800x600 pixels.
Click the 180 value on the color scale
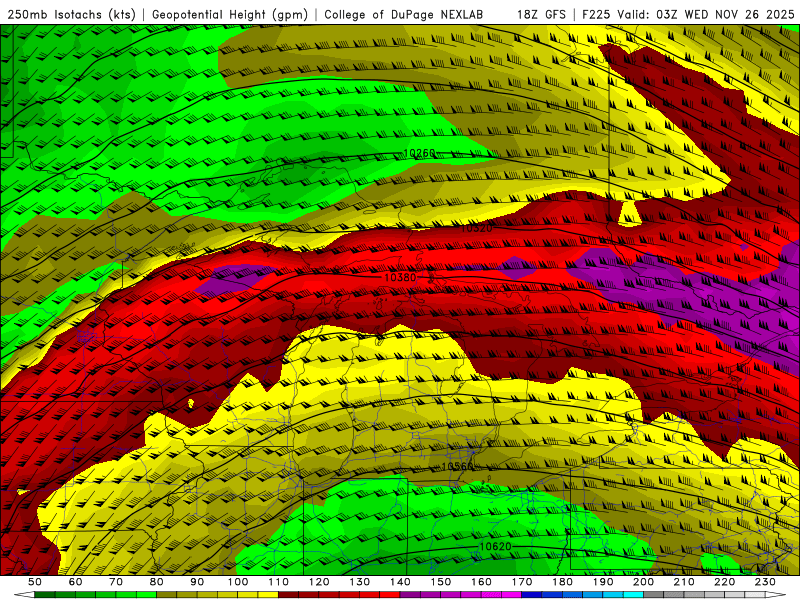[562, 582]
